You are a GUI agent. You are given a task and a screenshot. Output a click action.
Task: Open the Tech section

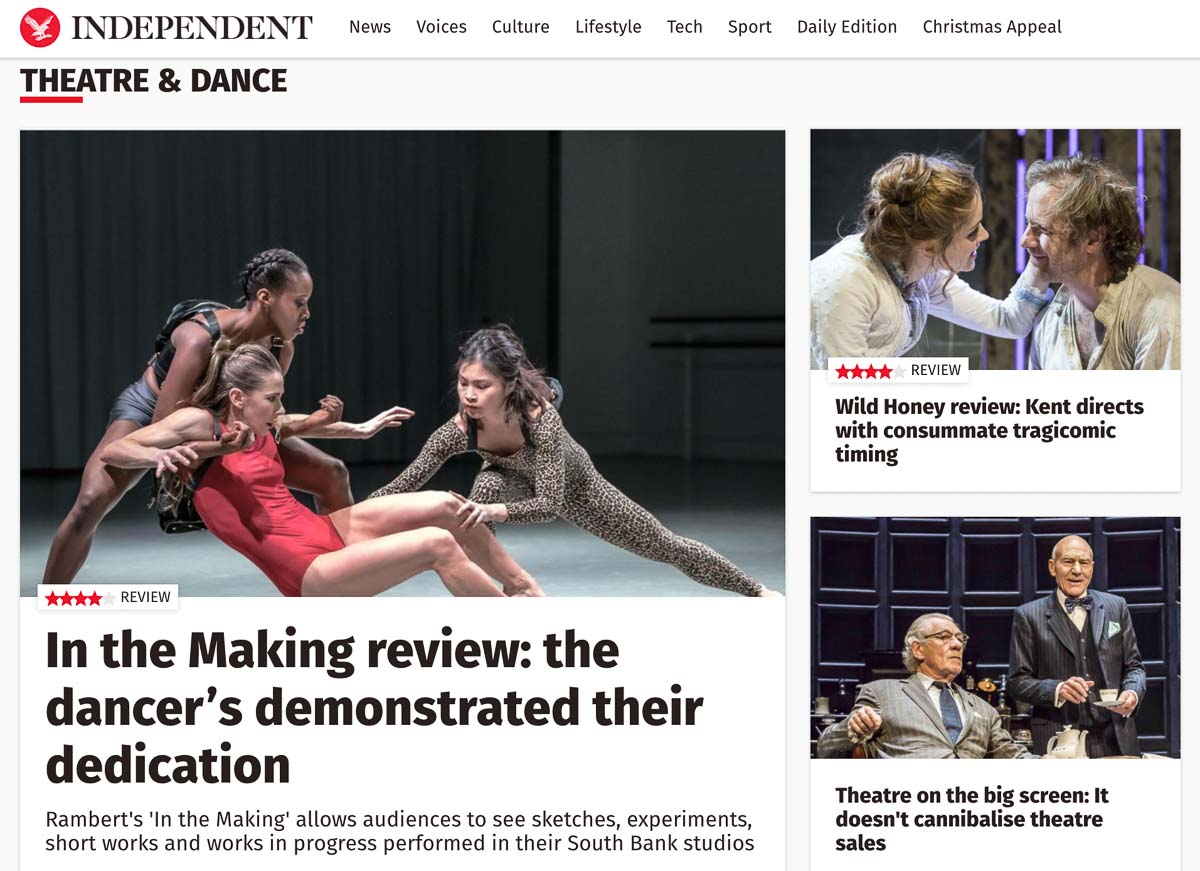pyautogui.click(x=684, y=27)
